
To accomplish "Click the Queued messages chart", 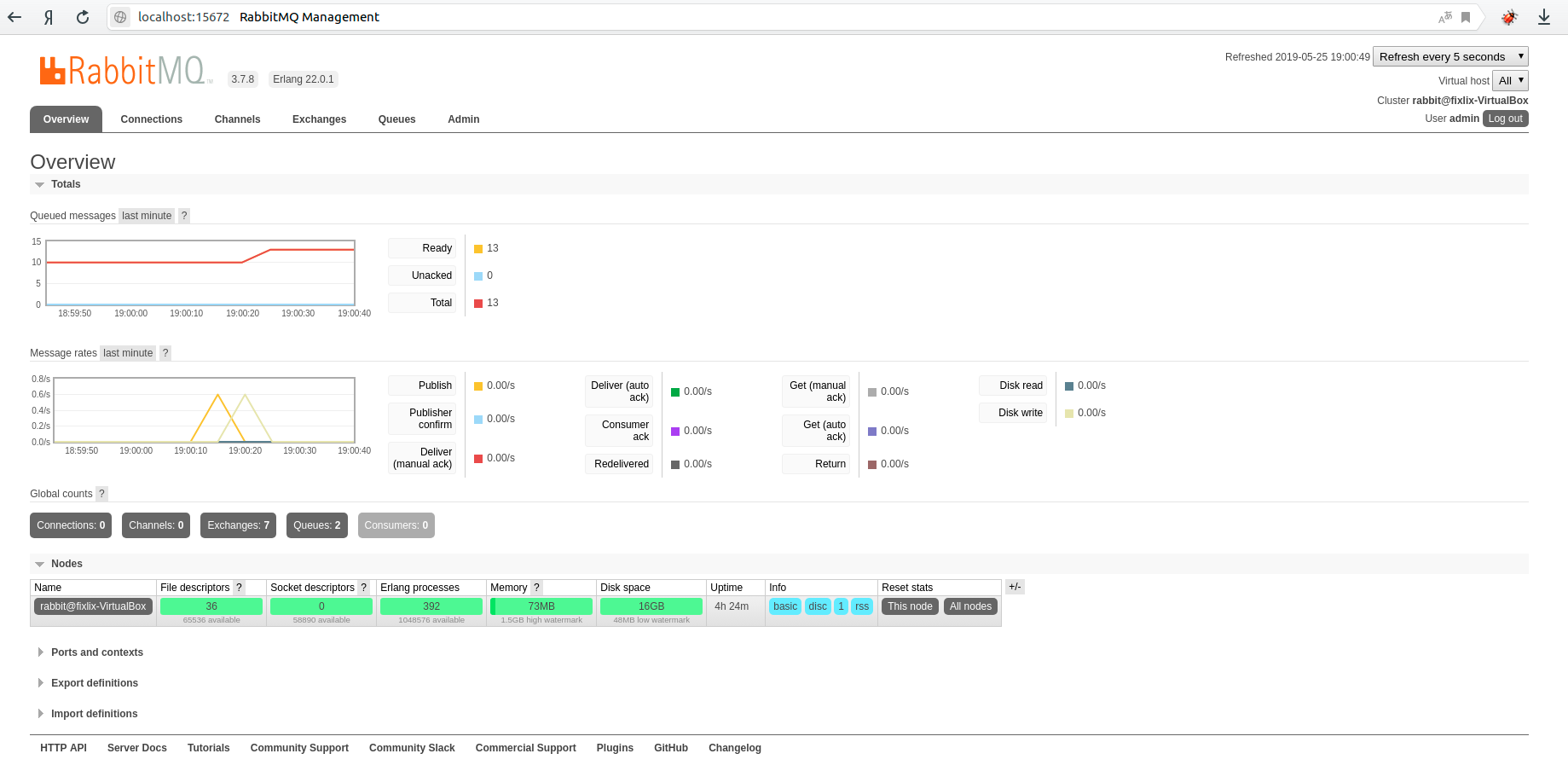I will click(x=200, y=273).
